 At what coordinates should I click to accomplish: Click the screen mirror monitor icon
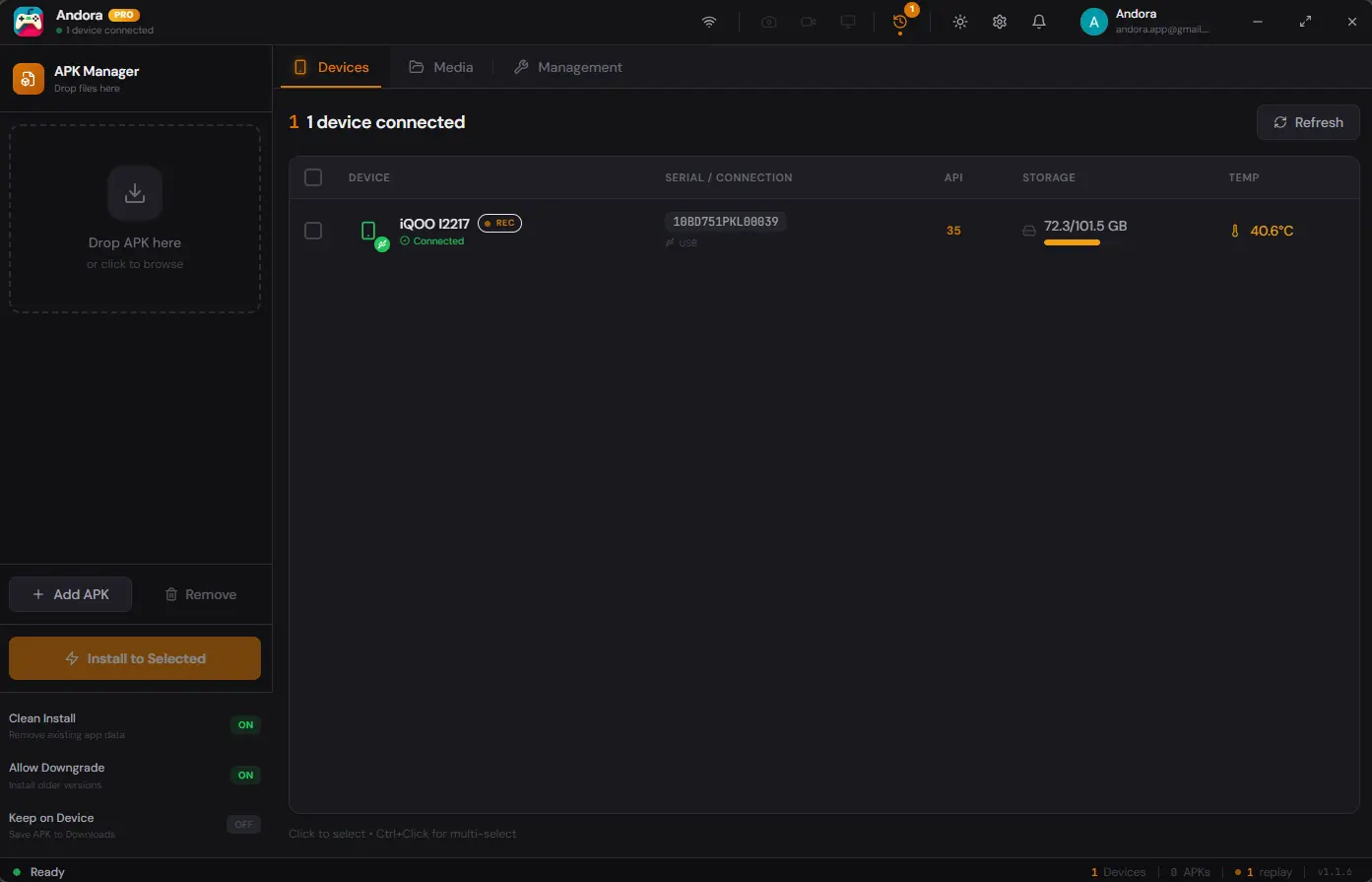[848, 22]
